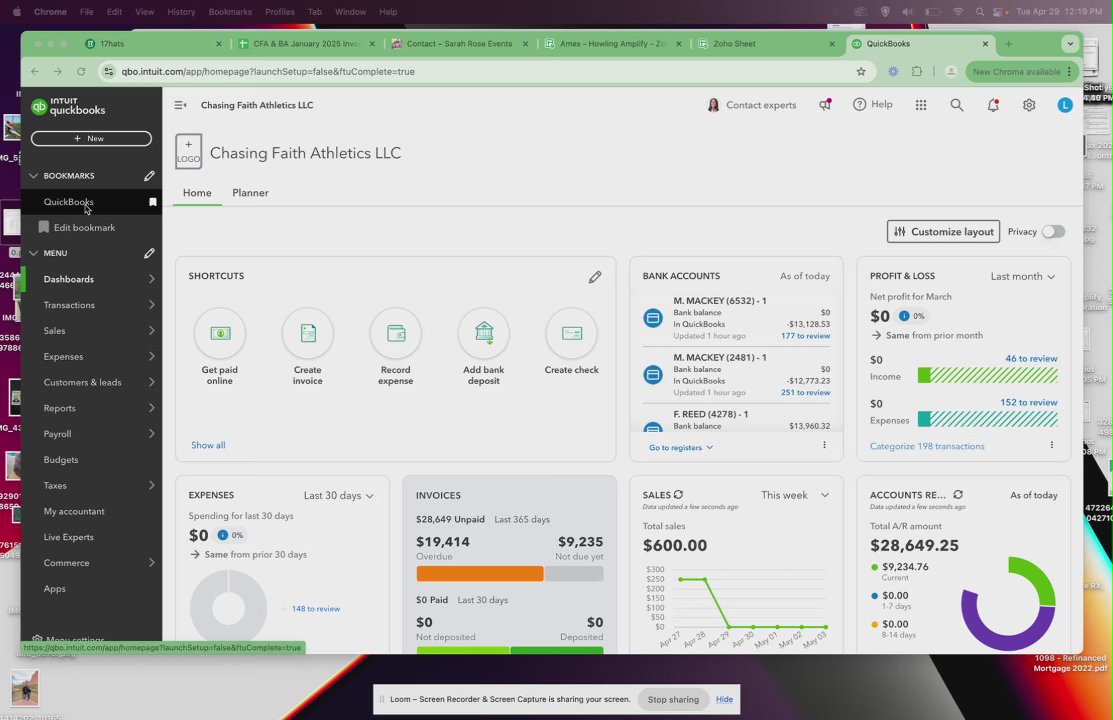
Task: Open the Expenses Last 30 days dropdown
Action: (x=339, y=496)
